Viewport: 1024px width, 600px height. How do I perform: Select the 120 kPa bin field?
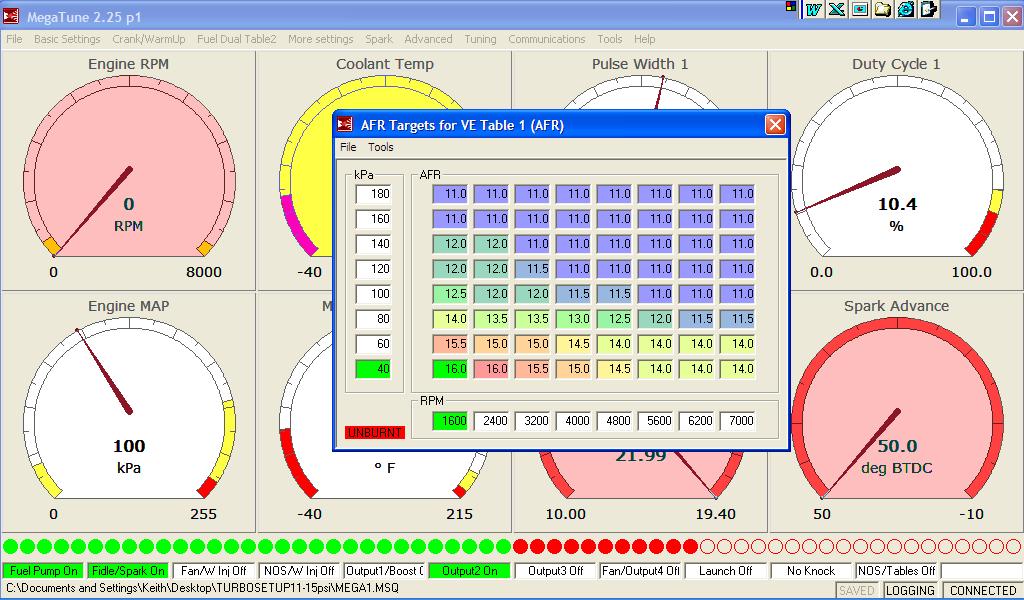click(x=373, y=268)
